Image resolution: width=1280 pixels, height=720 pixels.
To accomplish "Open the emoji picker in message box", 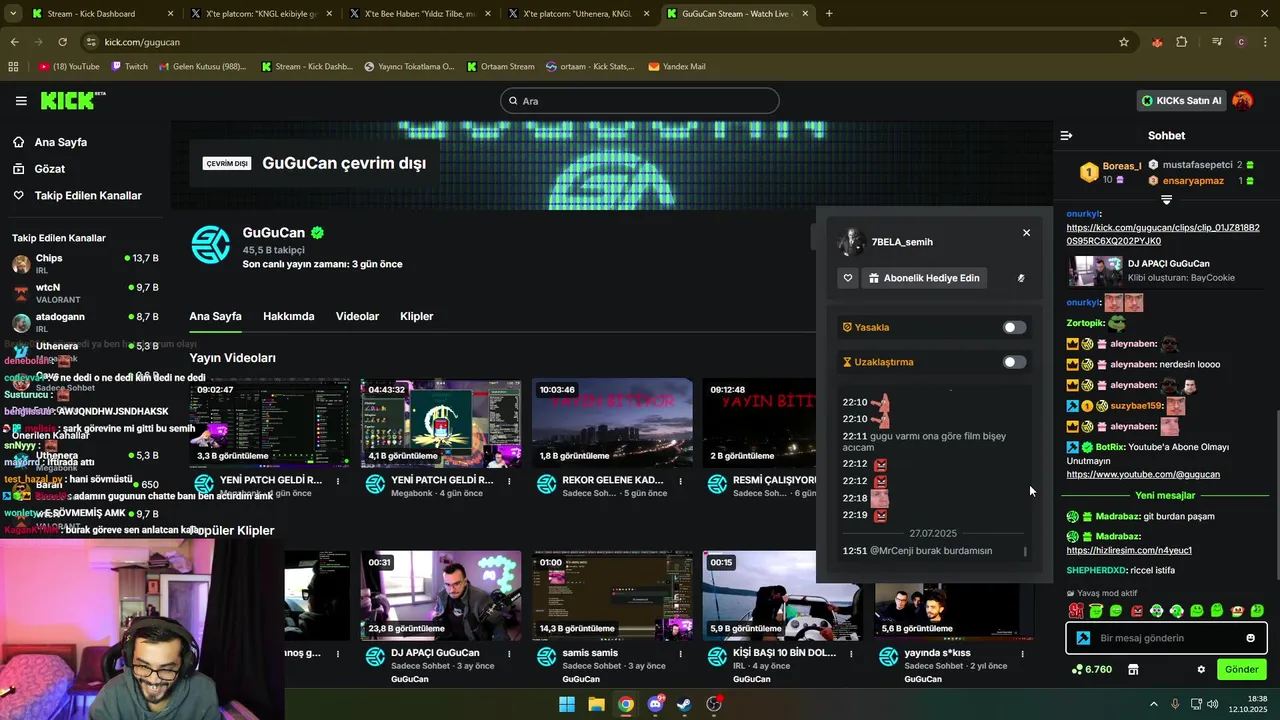I will click(x=1250, y=638).
